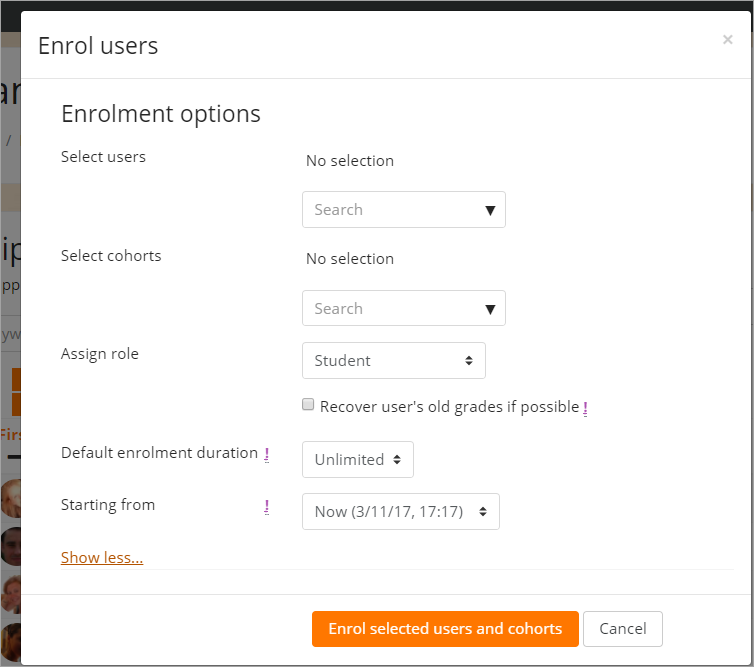Click help icon after Recover old grades
Screen dimensions: 754x667
pyautogui.click(x=585, y=408)
